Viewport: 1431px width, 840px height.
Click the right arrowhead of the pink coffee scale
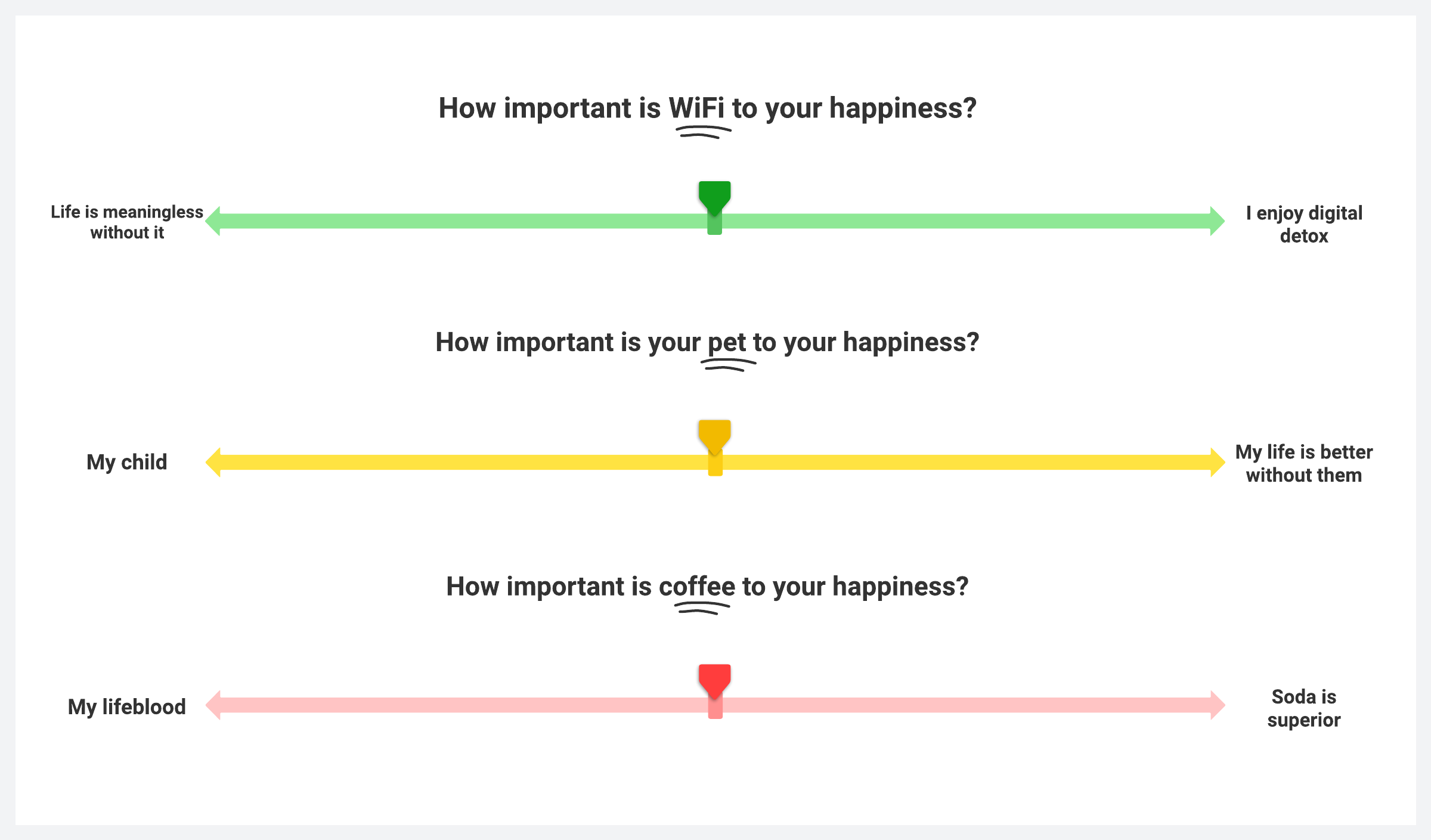[x=1217, y=705]
